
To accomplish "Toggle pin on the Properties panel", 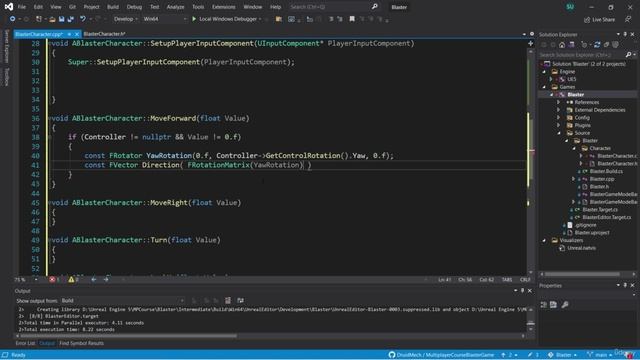I will point(625,285).
